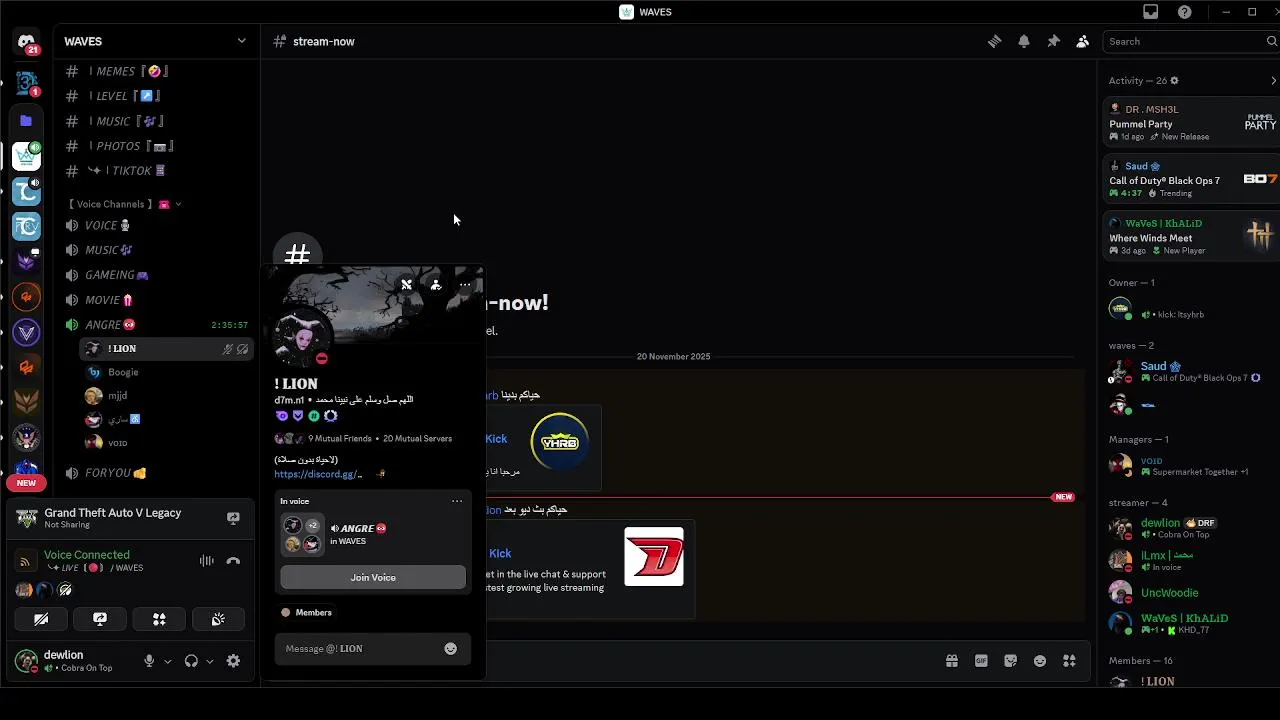Open In voice section three-dot menu

(457, 501)
